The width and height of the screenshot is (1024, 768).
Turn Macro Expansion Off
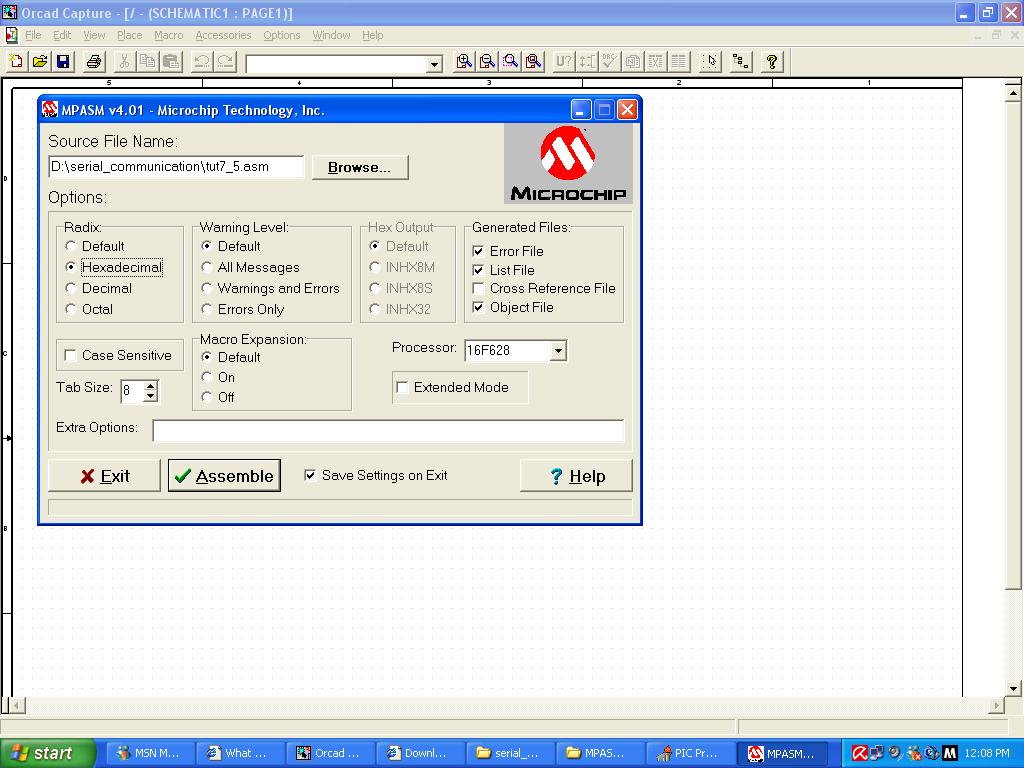[x=206, y=397]
